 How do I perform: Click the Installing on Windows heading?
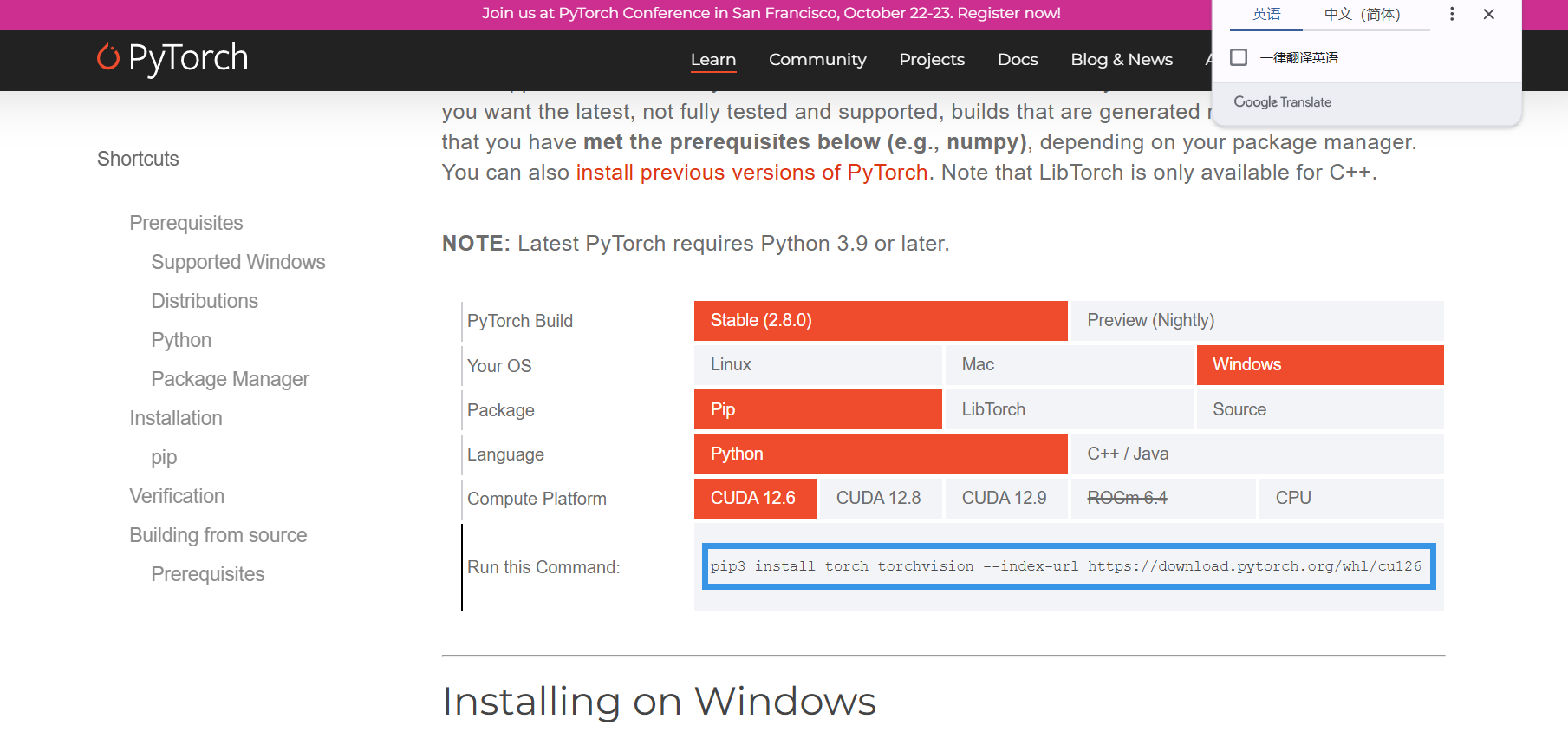pyautogui.click(x=659, y=701)
